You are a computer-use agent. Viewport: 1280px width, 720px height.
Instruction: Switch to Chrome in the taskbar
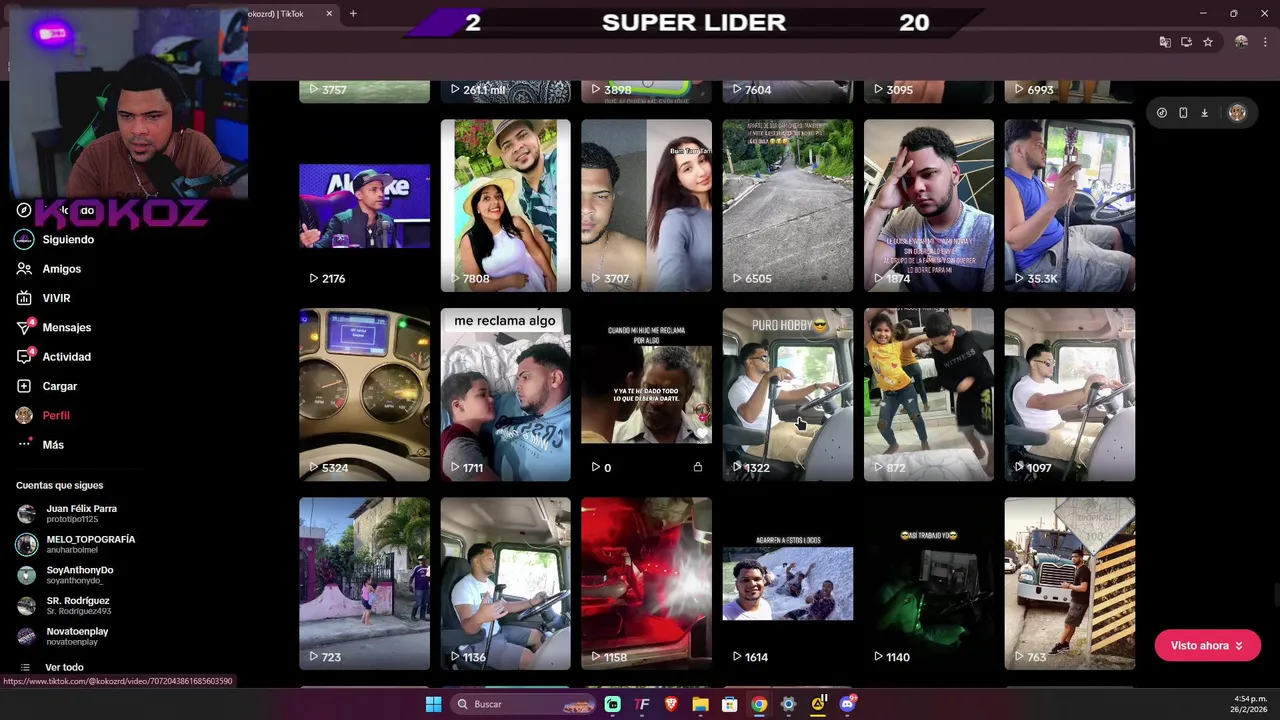coord(759,704)
